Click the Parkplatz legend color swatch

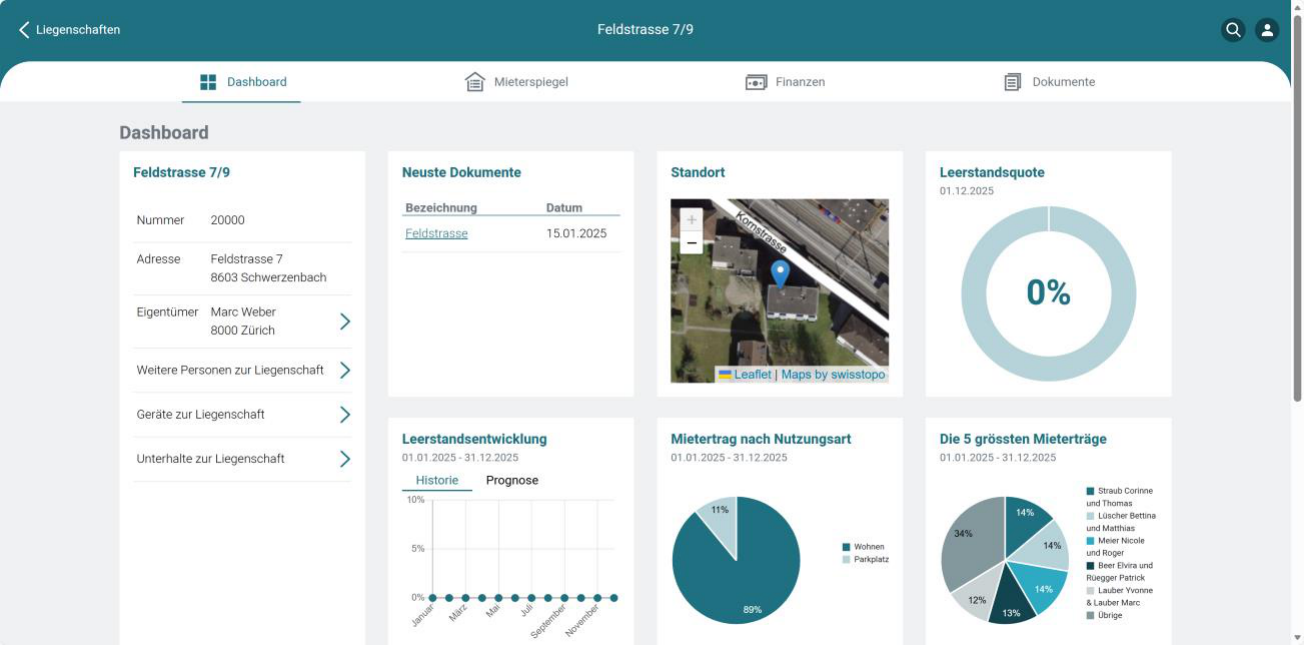[x=846, y=560]
